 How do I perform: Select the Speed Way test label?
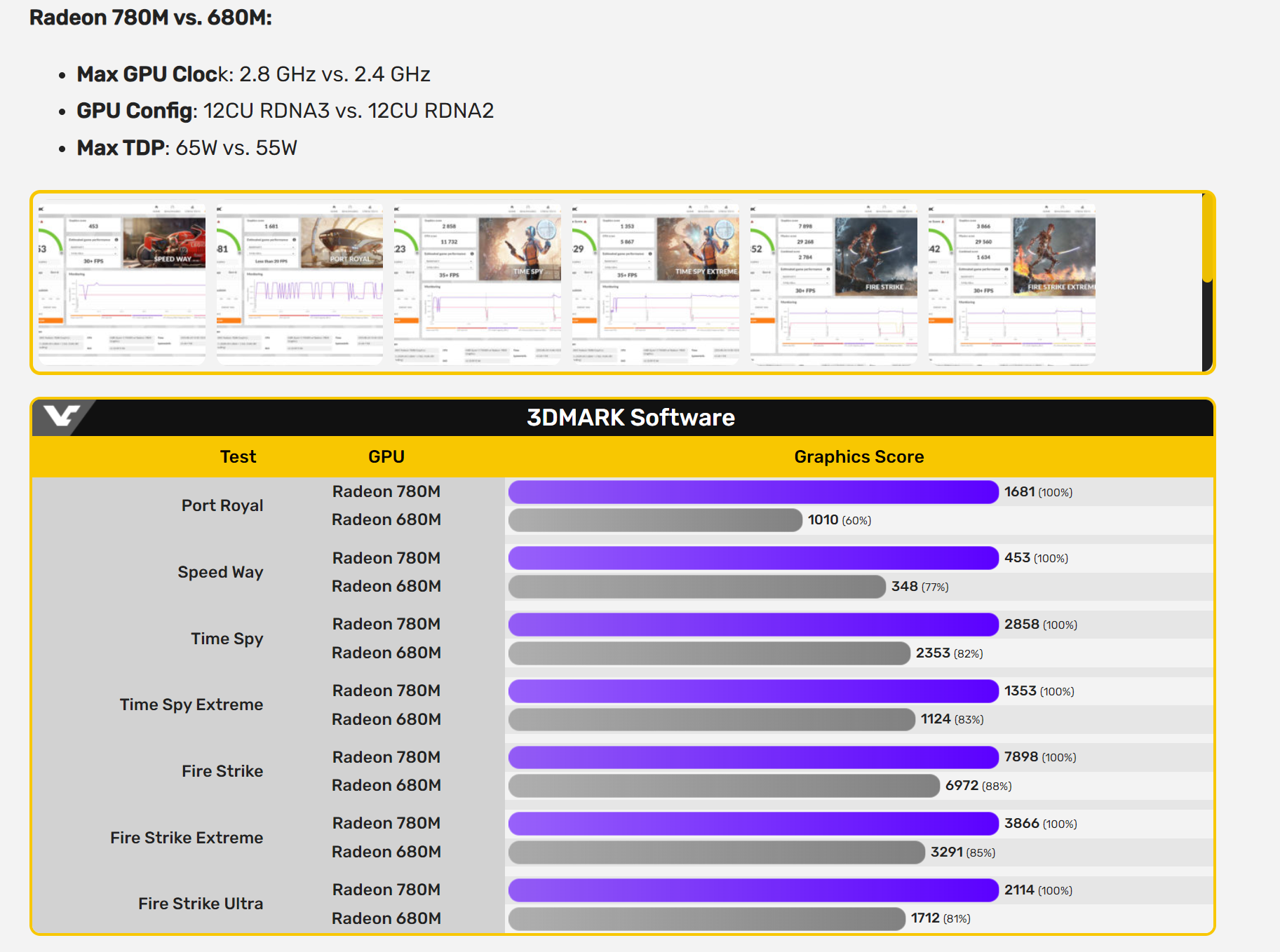pos(220,572)
